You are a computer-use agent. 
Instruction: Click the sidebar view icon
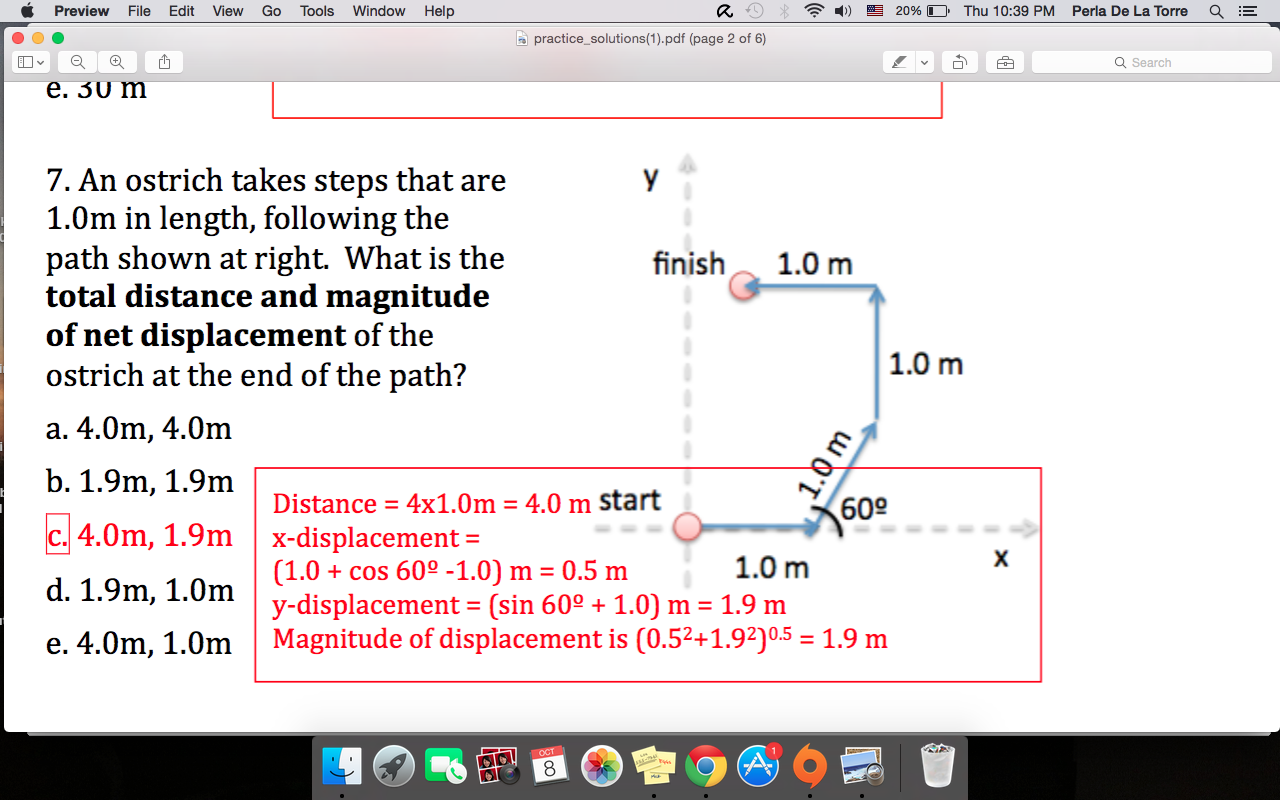point(27,61)
